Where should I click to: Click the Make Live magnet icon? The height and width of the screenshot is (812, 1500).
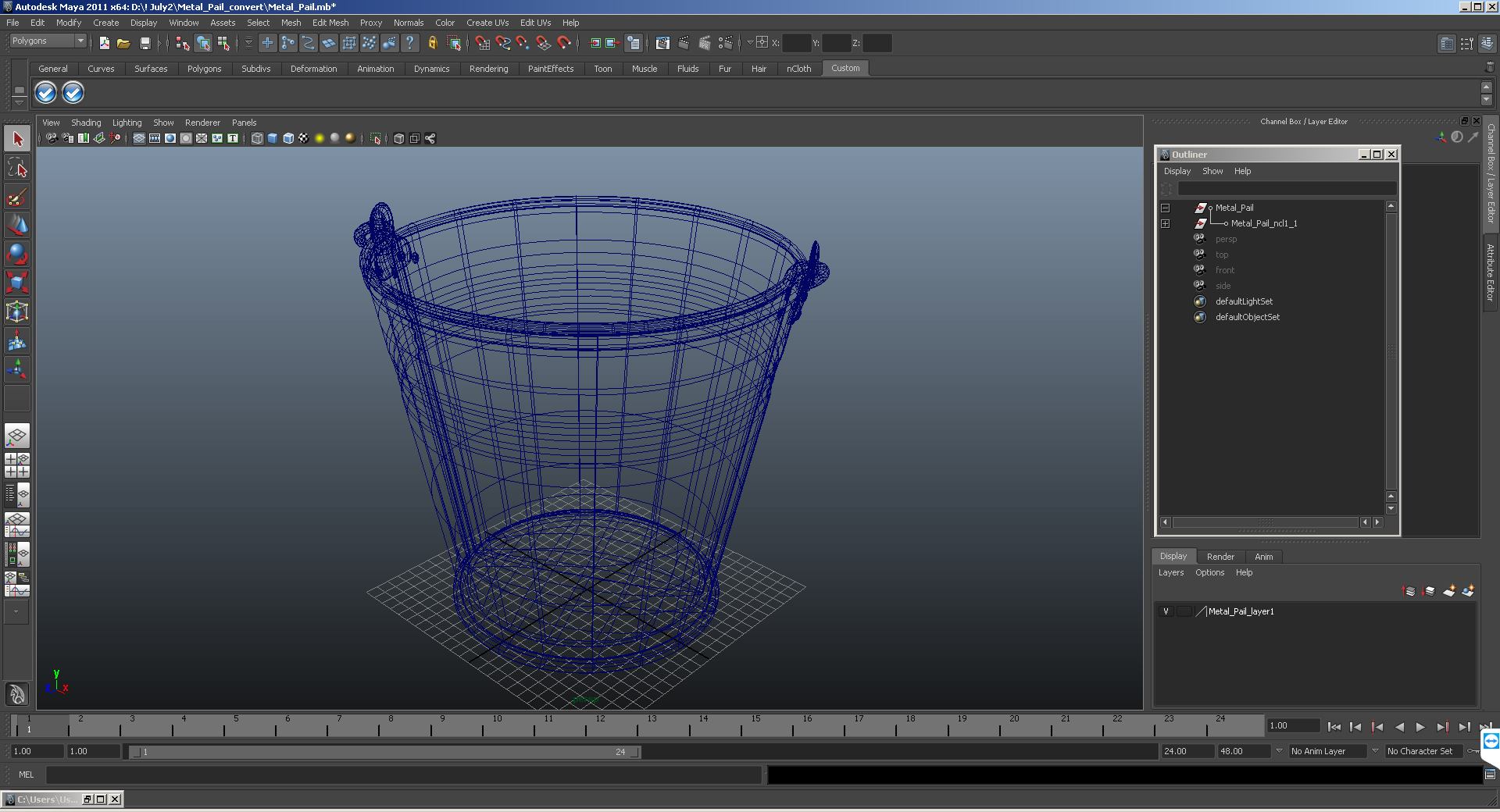pyautogui.click(x=563, y=43)
